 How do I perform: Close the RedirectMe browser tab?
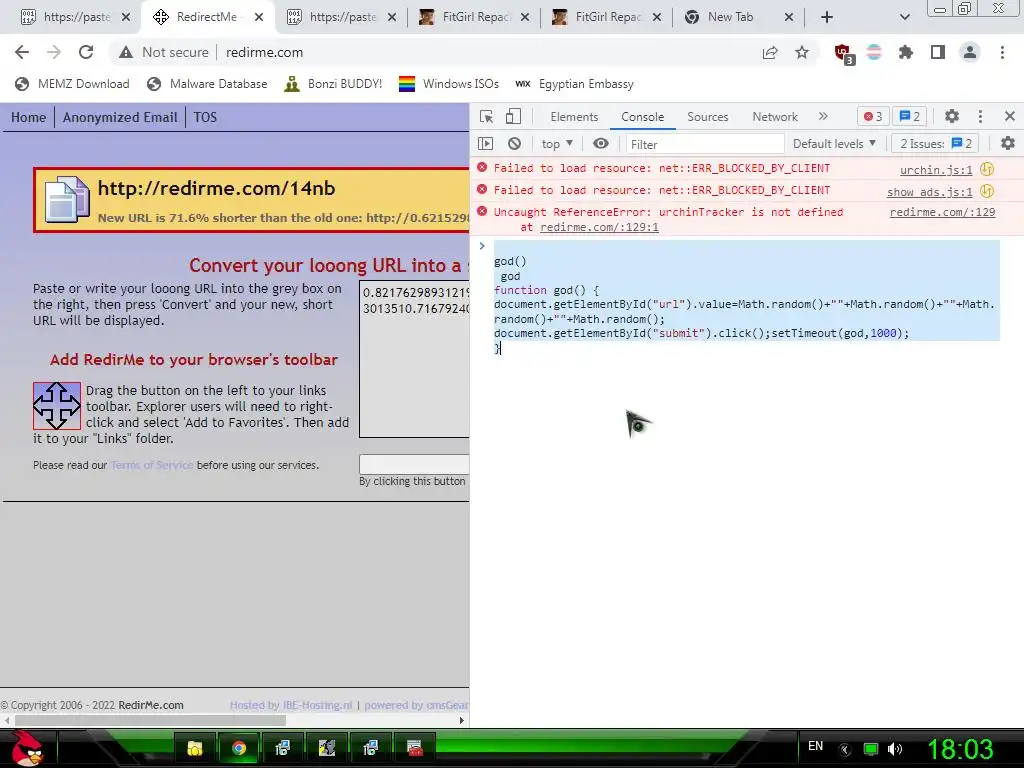pyautogui.click(x=259, y=17)
